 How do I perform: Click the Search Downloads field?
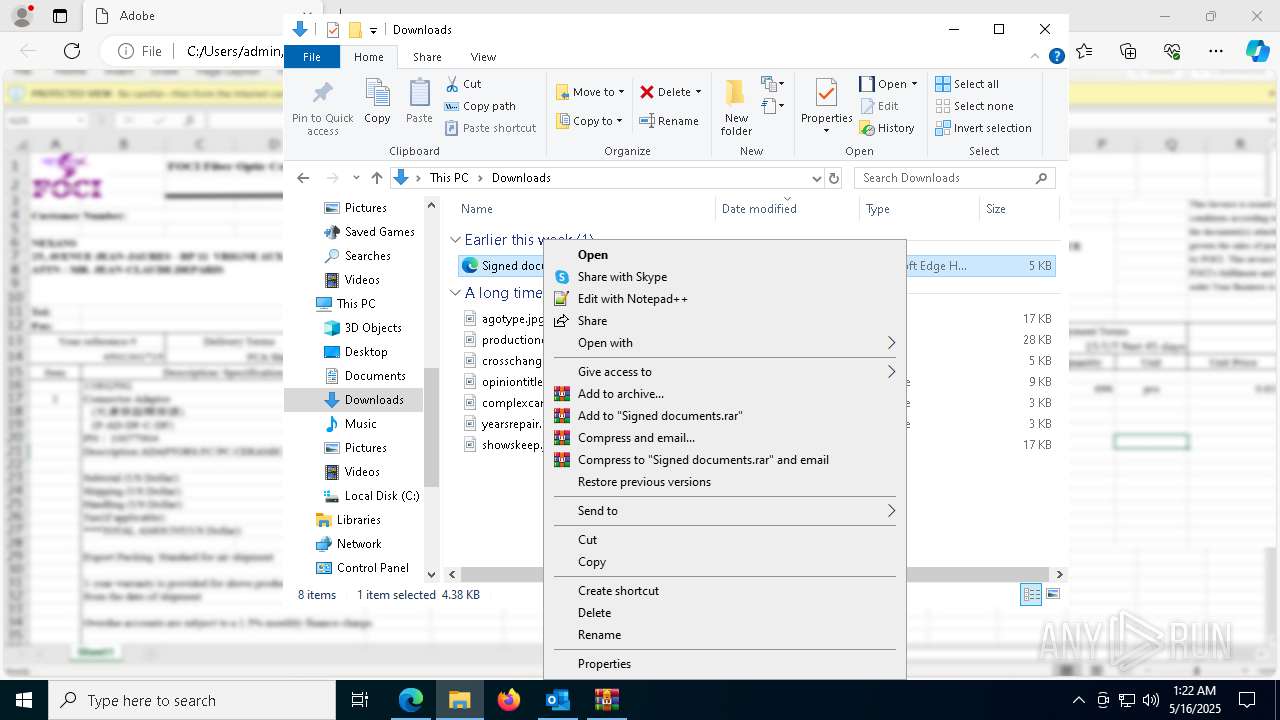[955, 178]
